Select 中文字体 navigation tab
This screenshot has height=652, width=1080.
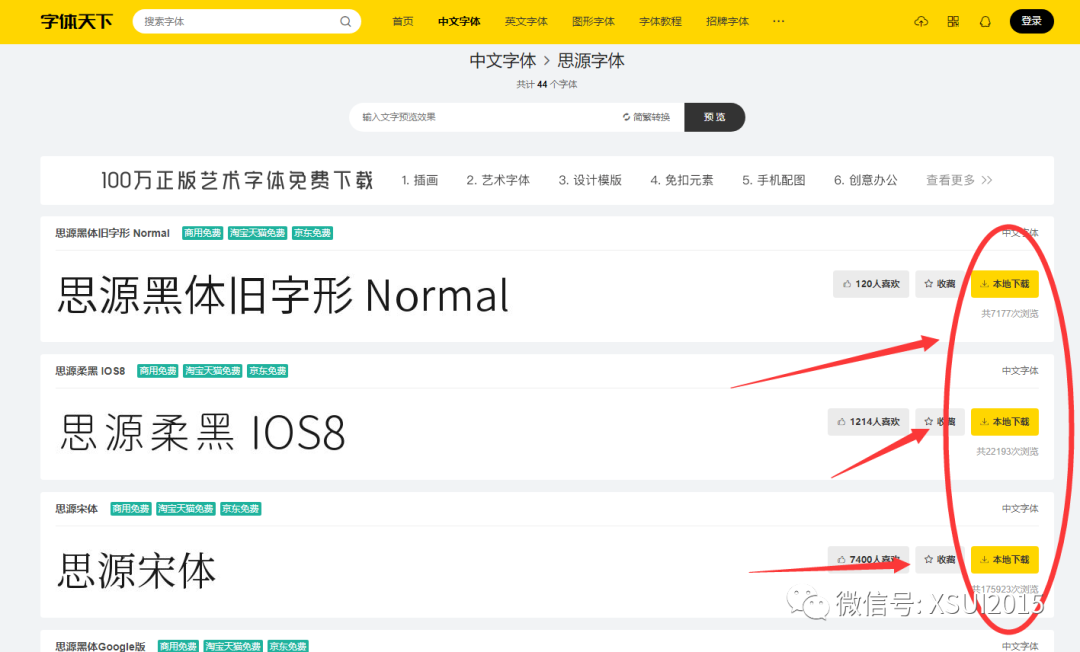459,21
